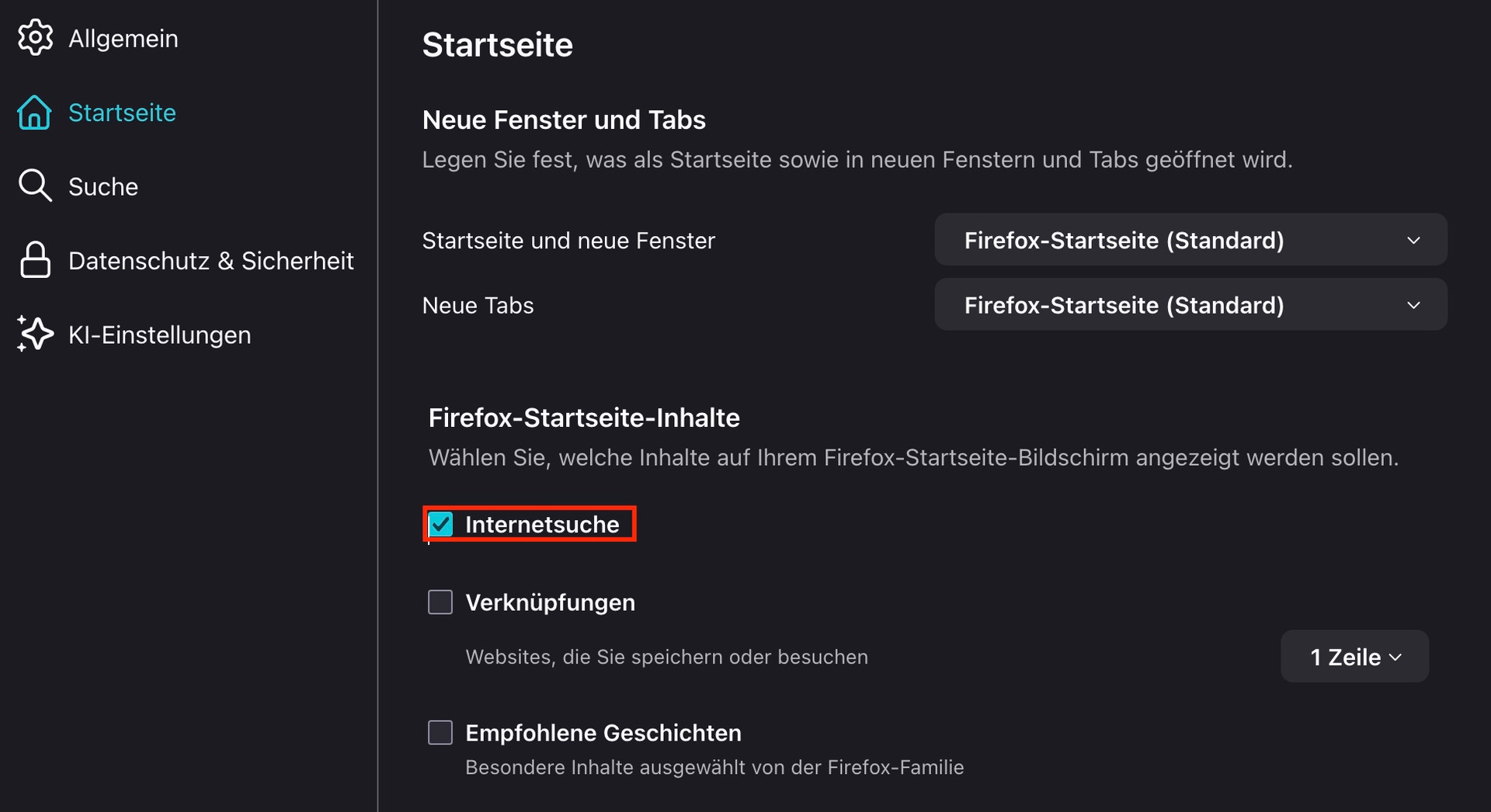Click the Empfohlene Geschichten label text
The height and width of the screenshot is (812, 1491).
click(x=603, y=733)
